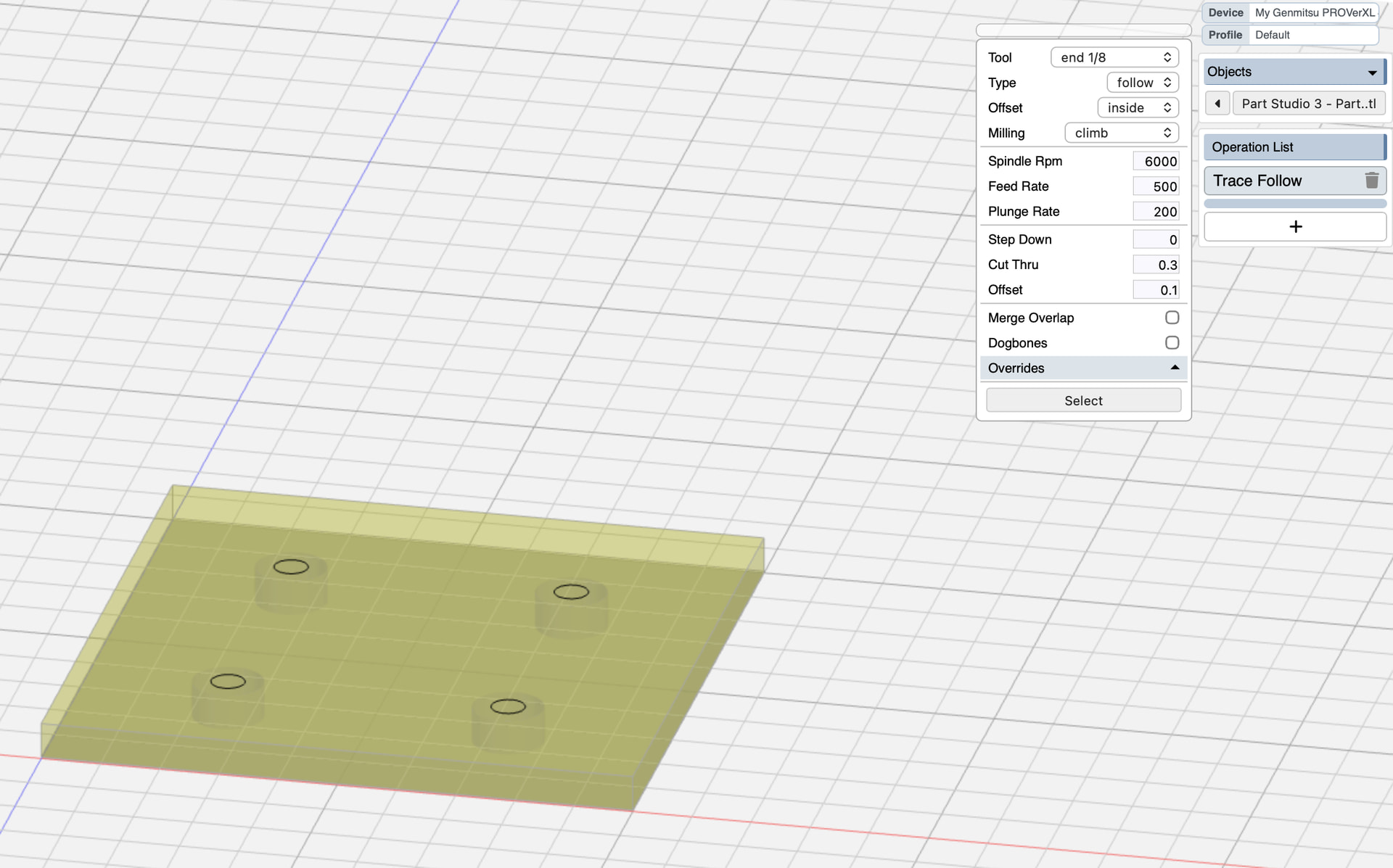Image resolution: width=1393 pixels, height=868 pixels.
Task: Open Offset dropdown set to inside
Action: (1137, 108)
